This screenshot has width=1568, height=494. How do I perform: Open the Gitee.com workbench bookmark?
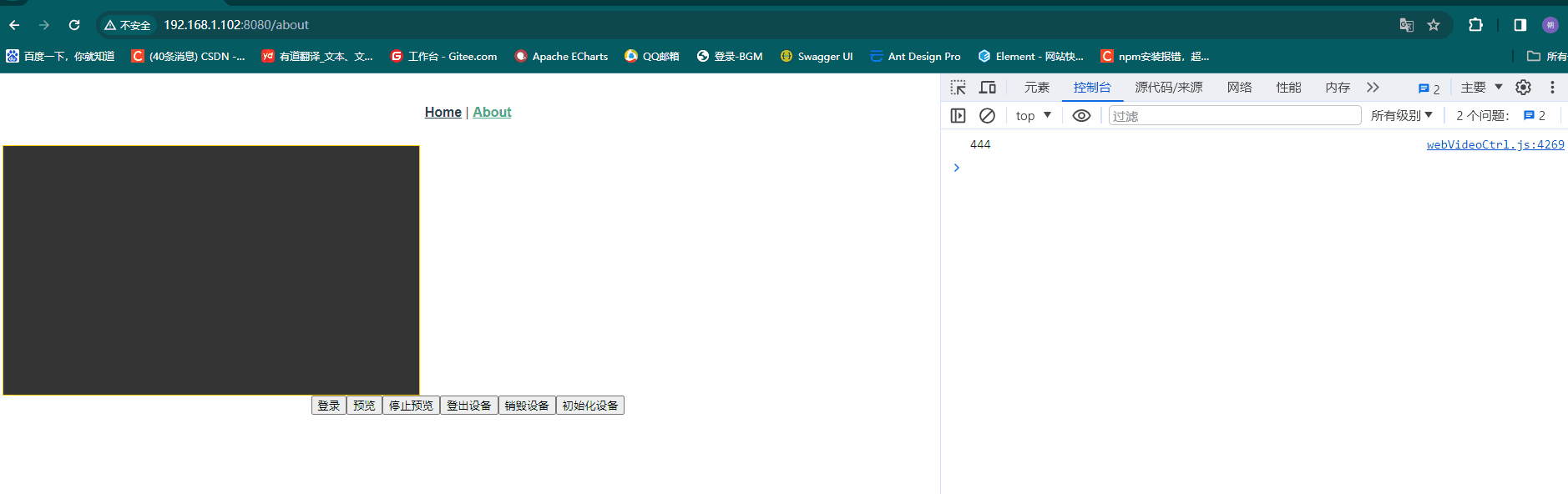tap(444, 56)
